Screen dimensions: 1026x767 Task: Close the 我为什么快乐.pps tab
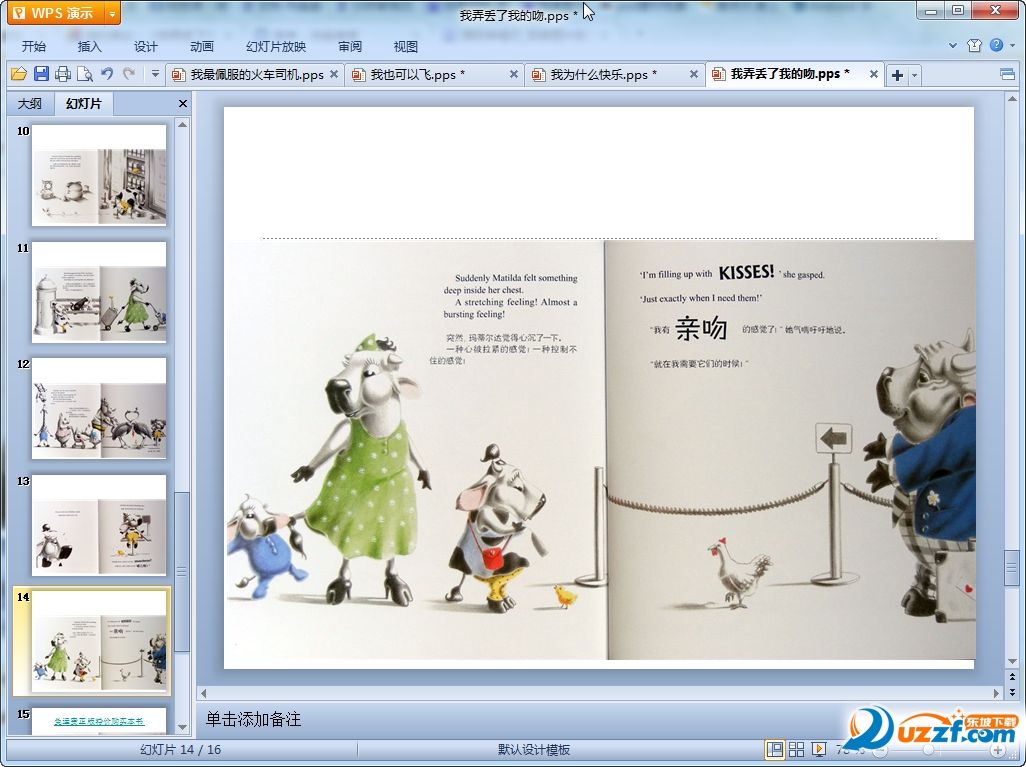point(694,75)
